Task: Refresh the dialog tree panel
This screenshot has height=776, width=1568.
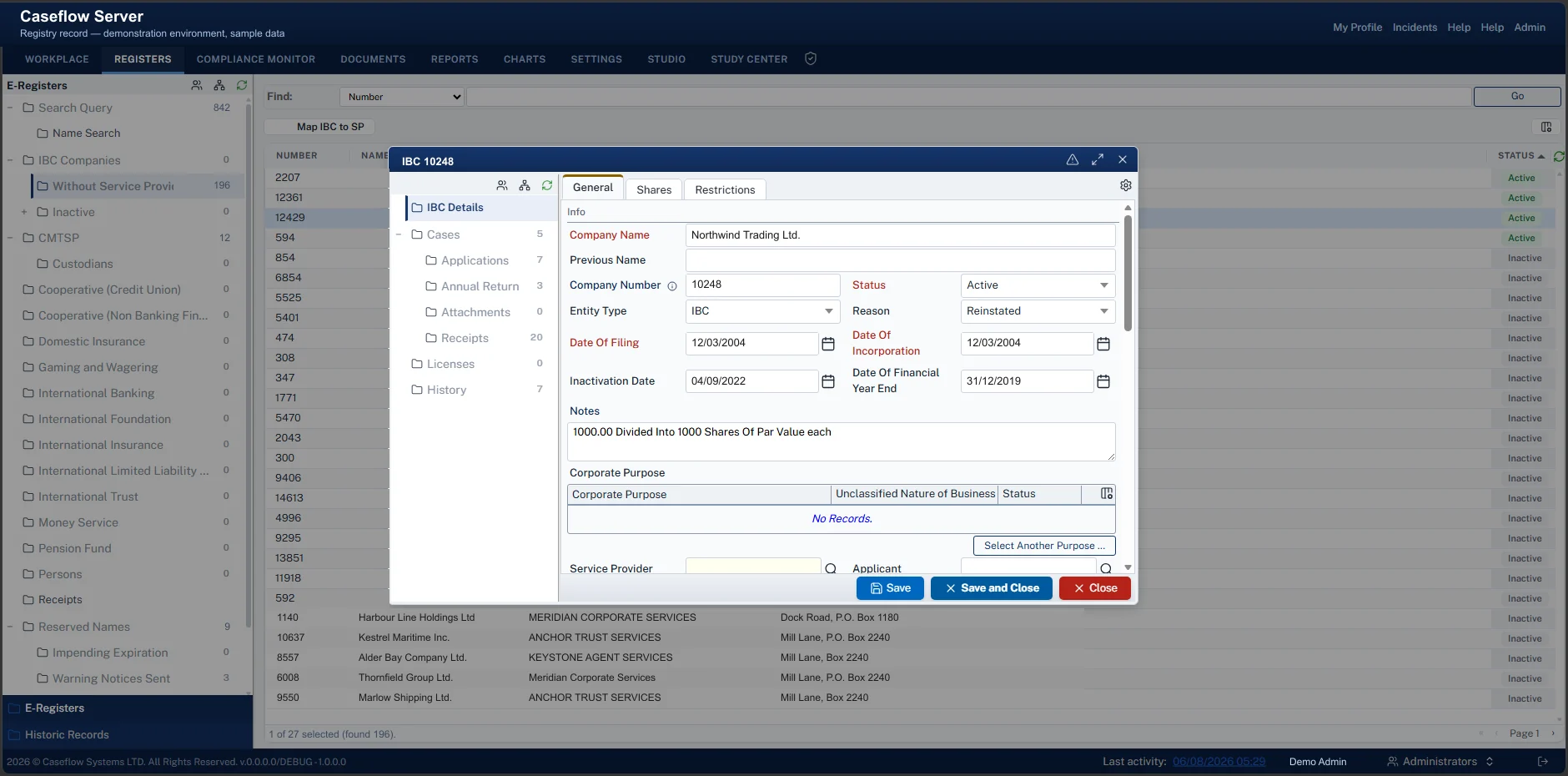Action: click(x=547, y=185)
